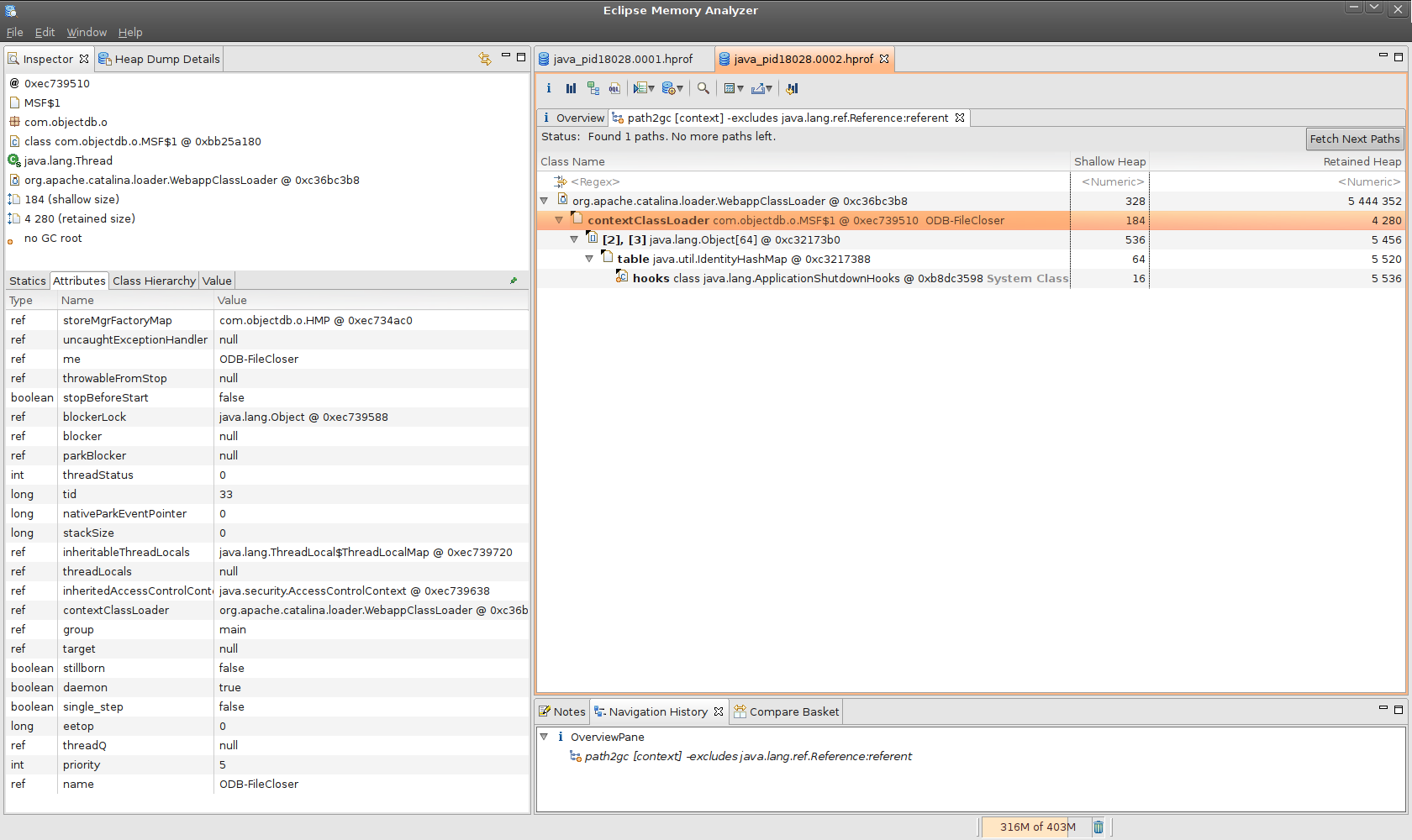Viewport: 1412px width, 840px height.
Task: Maximize the Navigation History panel
Action: pos(1399,709)
